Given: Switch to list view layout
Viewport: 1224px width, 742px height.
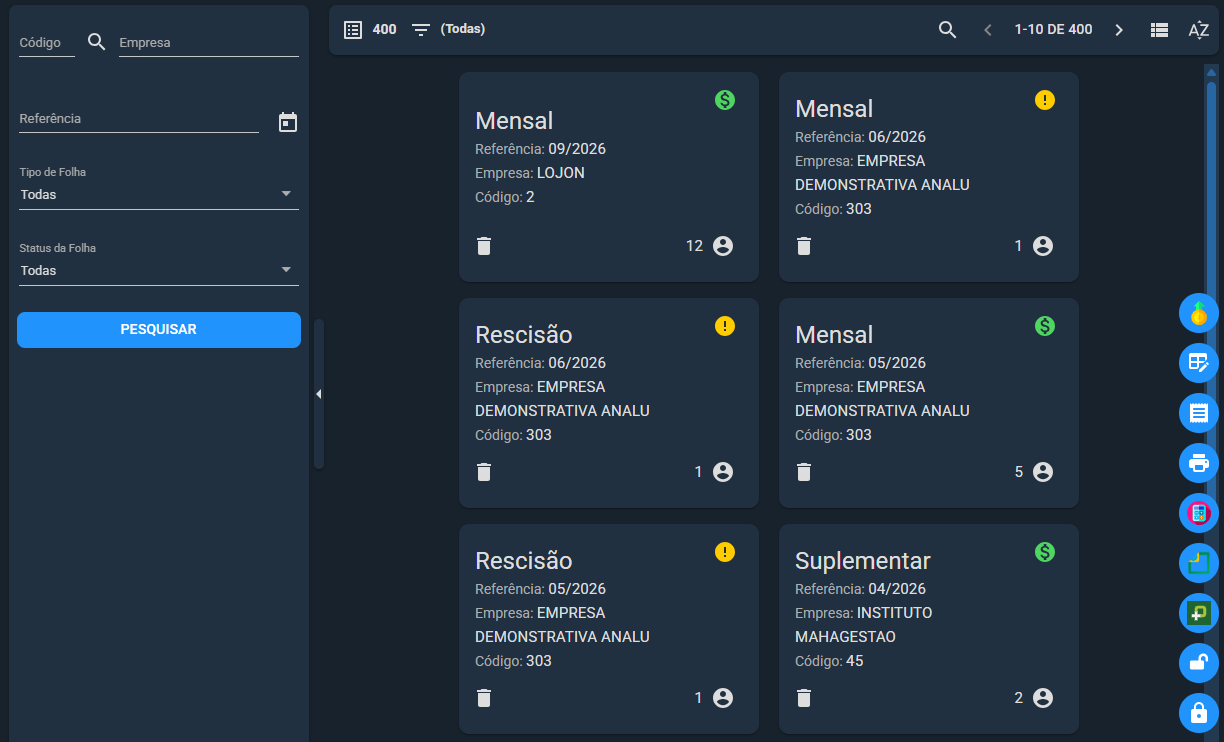Looking at the screenshot, I should pyautogui.click(x=1159, y=30).
